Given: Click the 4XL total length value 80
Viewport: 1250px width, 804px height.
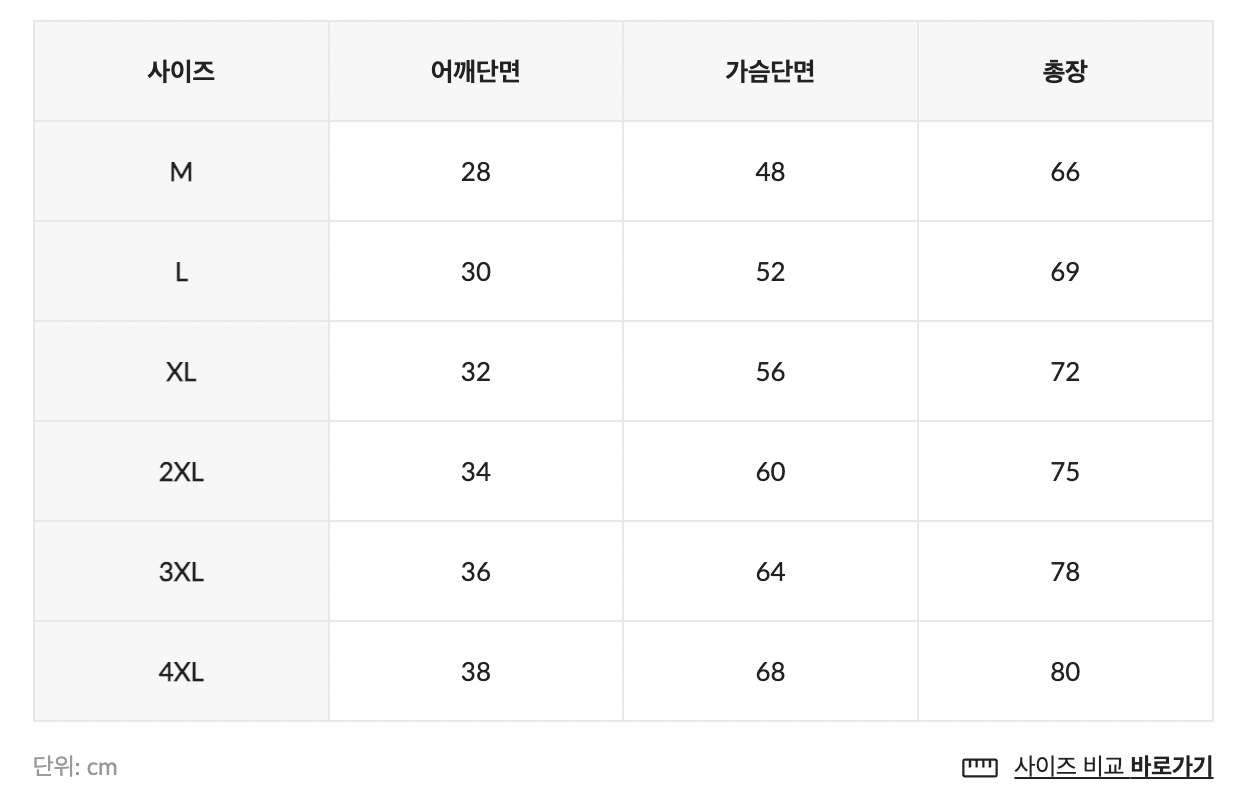Looking at the screenshot, I should pos(1065,672).
